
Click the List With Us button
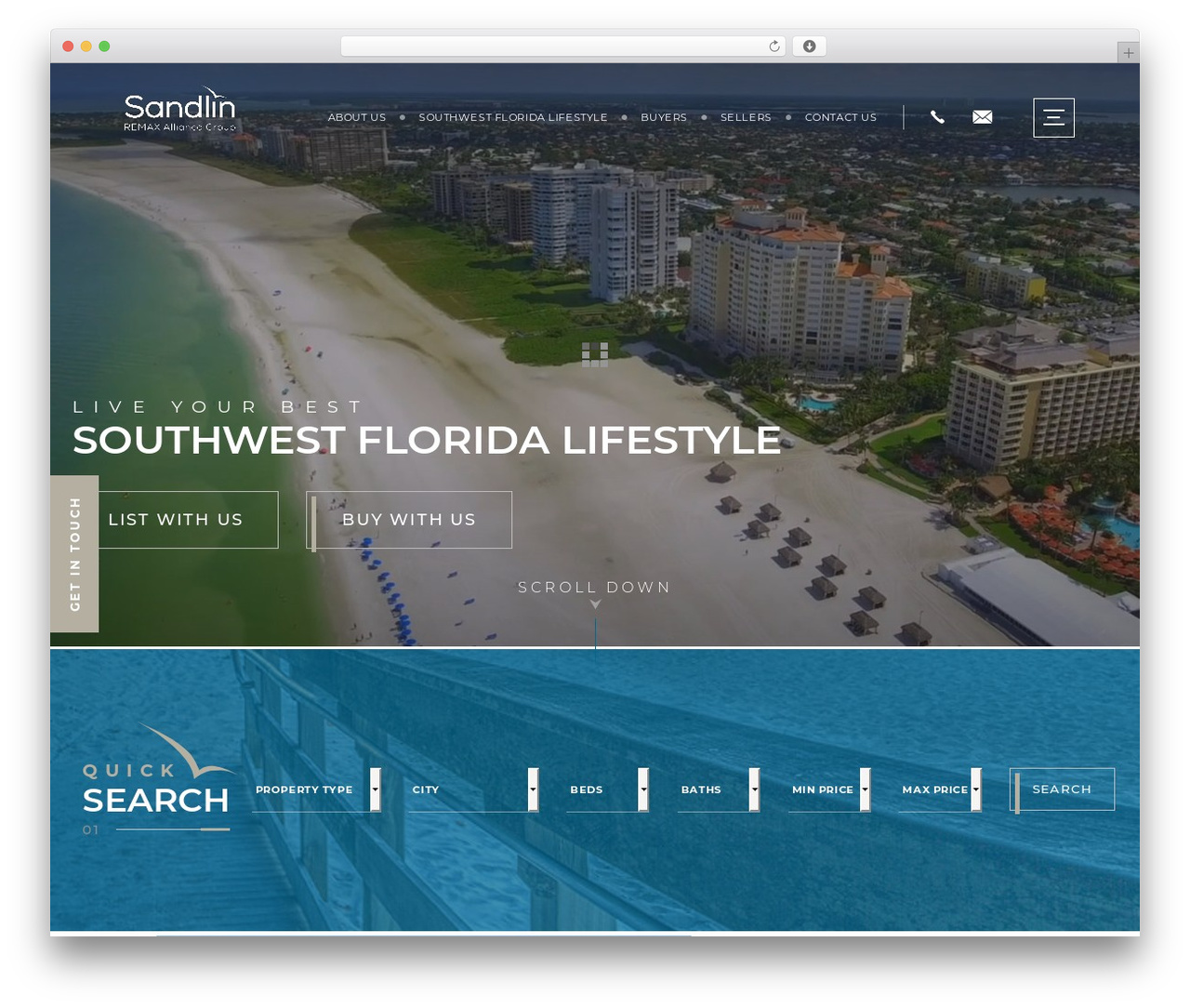click(176, 520)
